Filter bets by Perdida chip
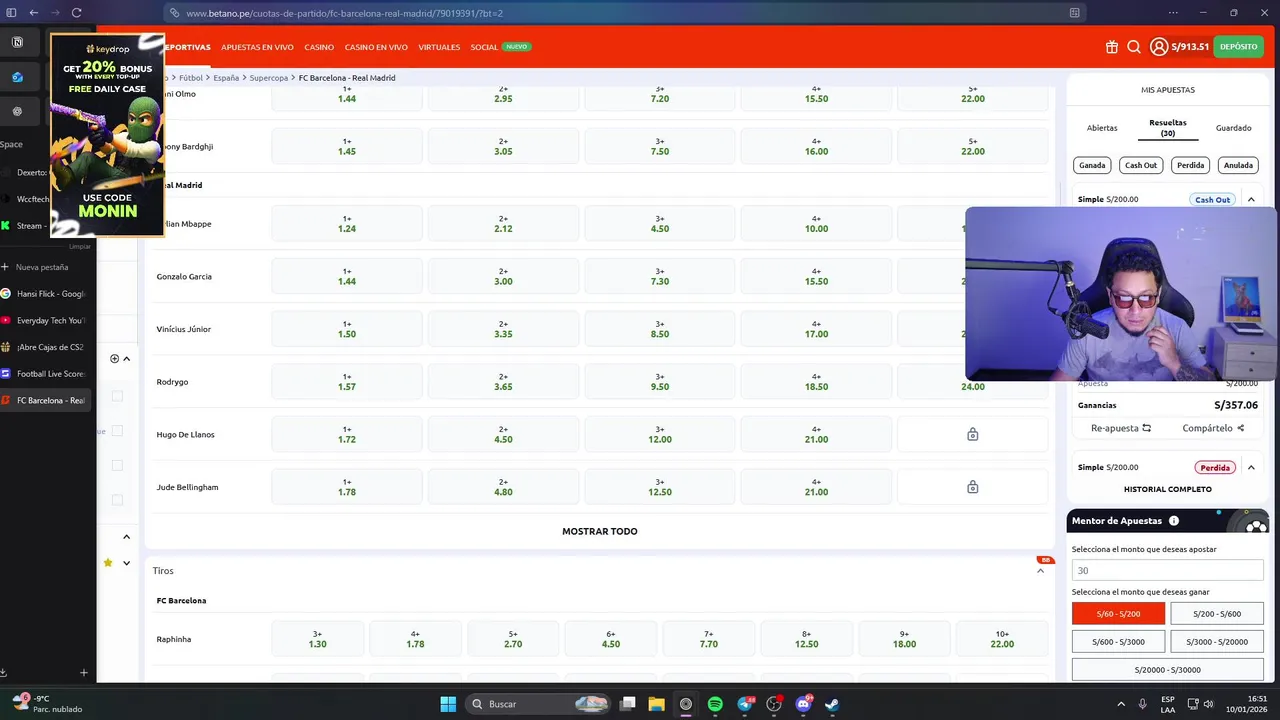The width and height of the screenshot is (1280, 720). [x=1190, y=165]
